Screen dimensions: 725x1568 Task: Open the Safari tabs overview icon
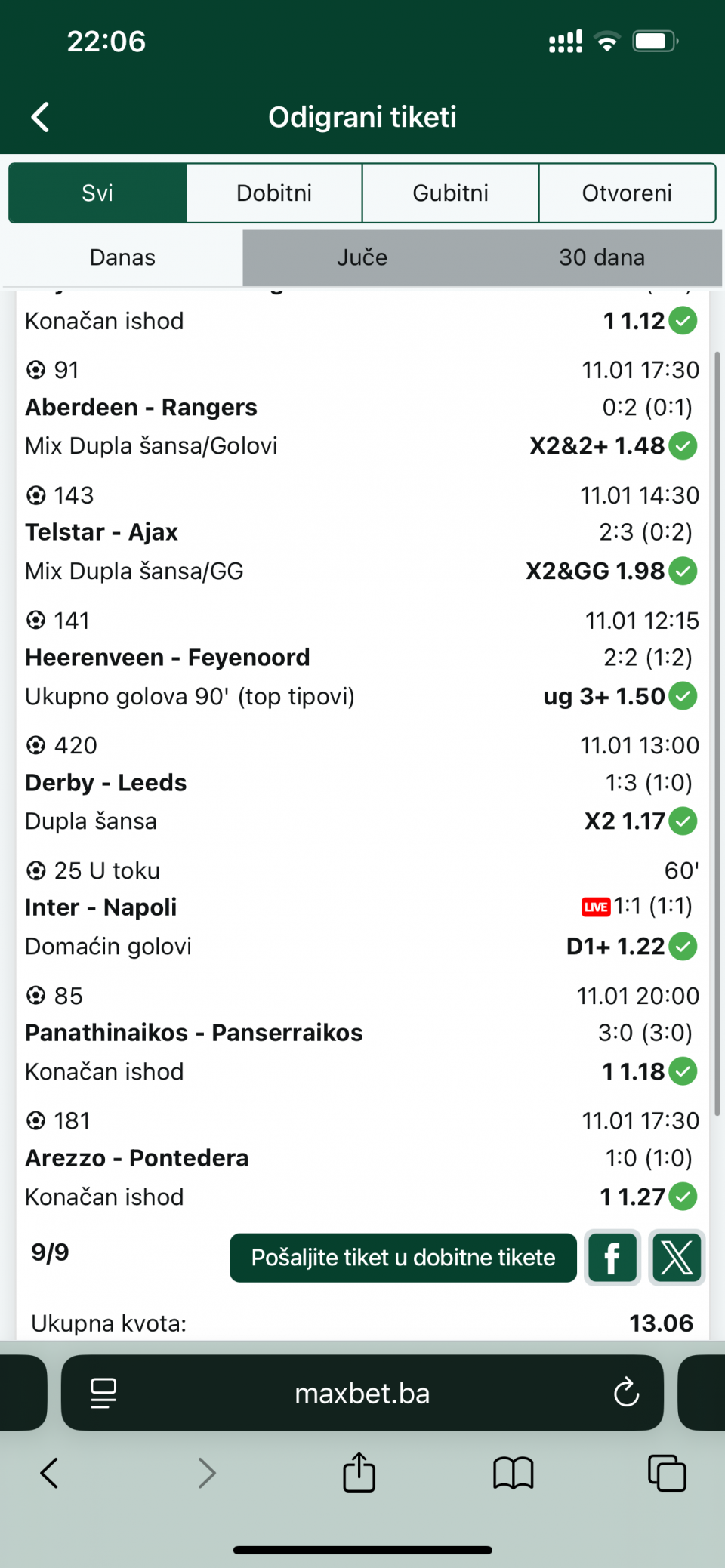click(x=667, y=1473)
